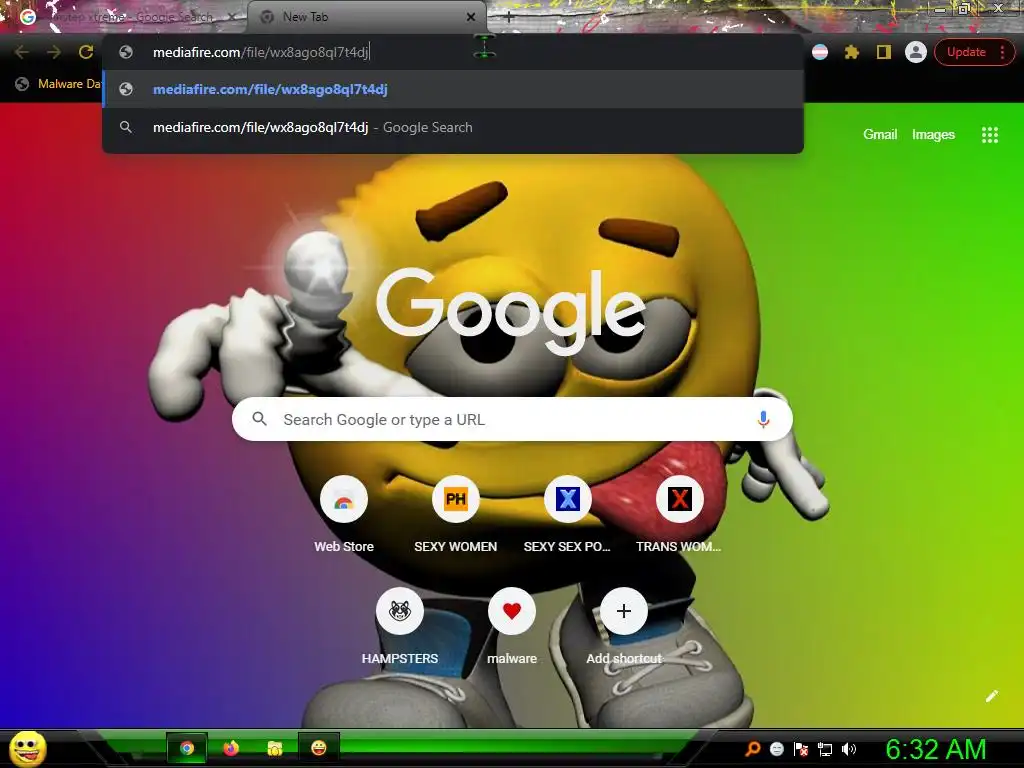Open the Extensions puzzle piece icon

852,52
